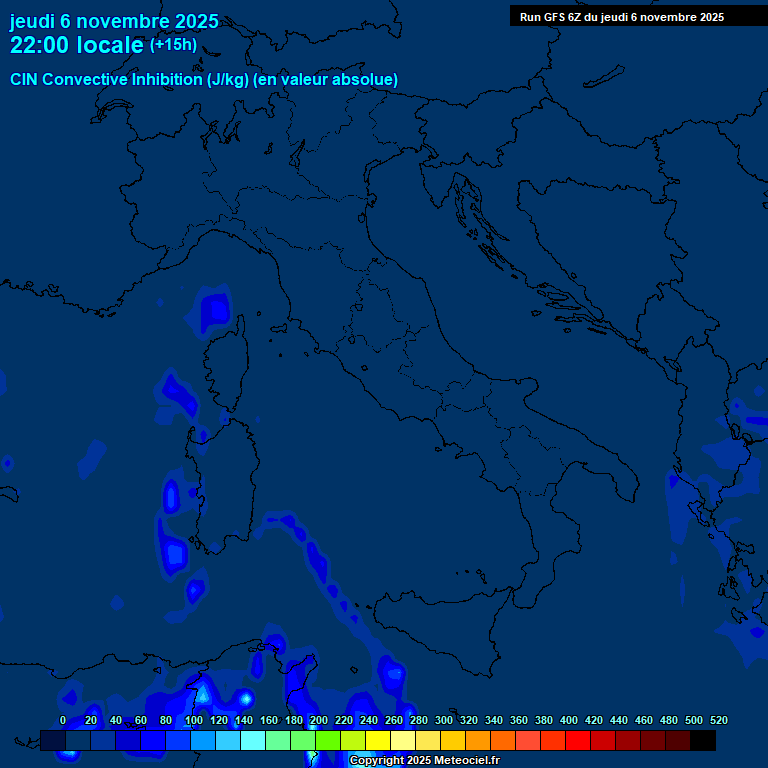Select the black legend swatch at scale end
The width and height of the screenshot is (768, 768).
703,741
